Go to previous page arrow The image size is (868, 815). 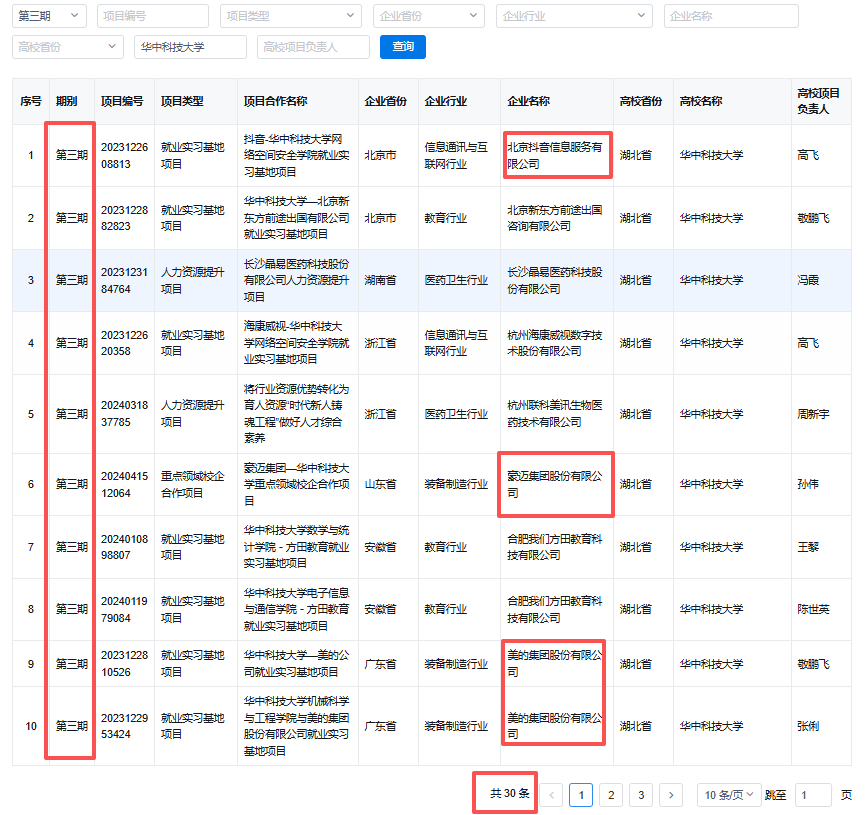click(x=551, y=795)
